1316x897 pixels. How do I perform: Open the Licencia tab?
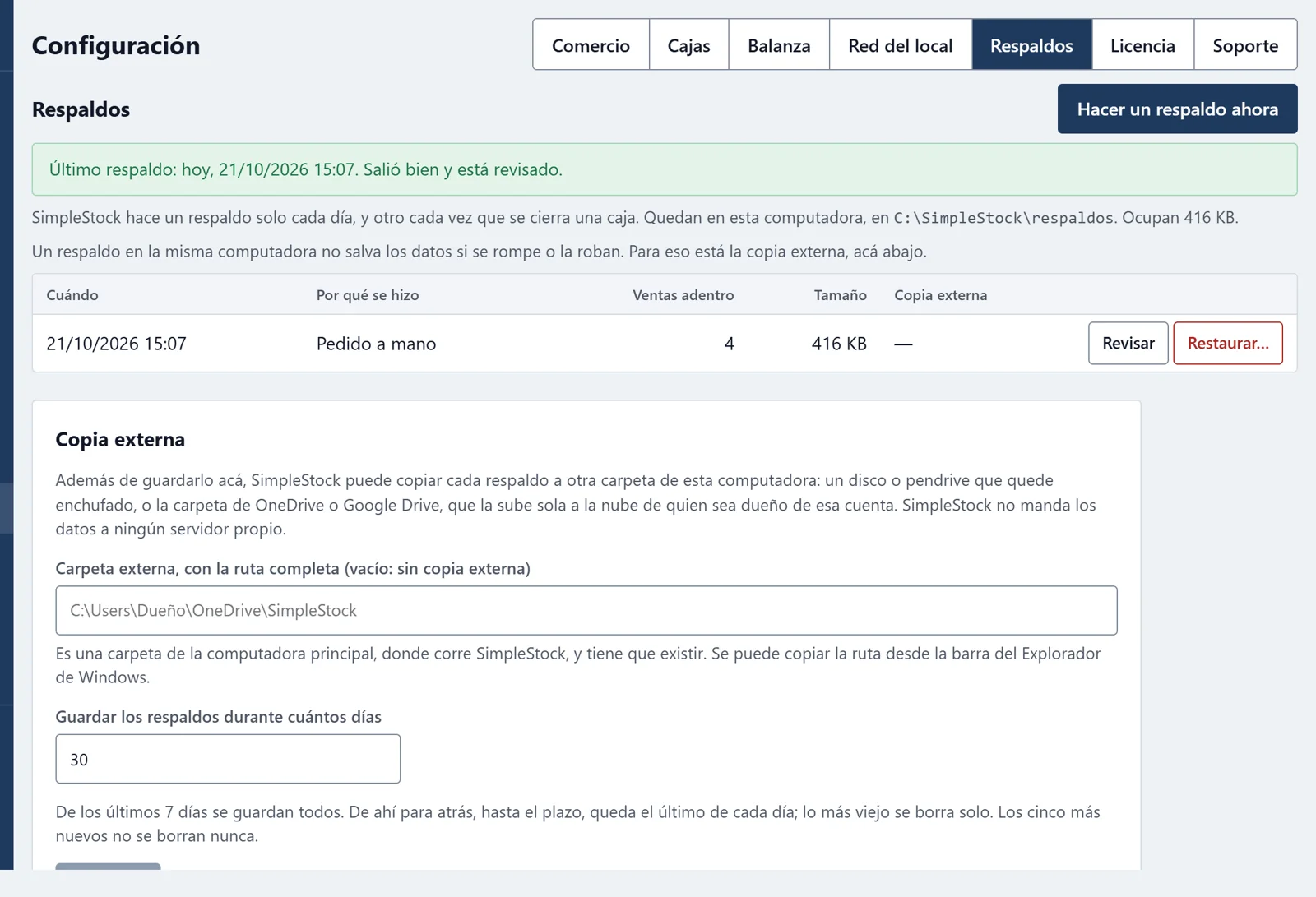(x=1142, y=45)
